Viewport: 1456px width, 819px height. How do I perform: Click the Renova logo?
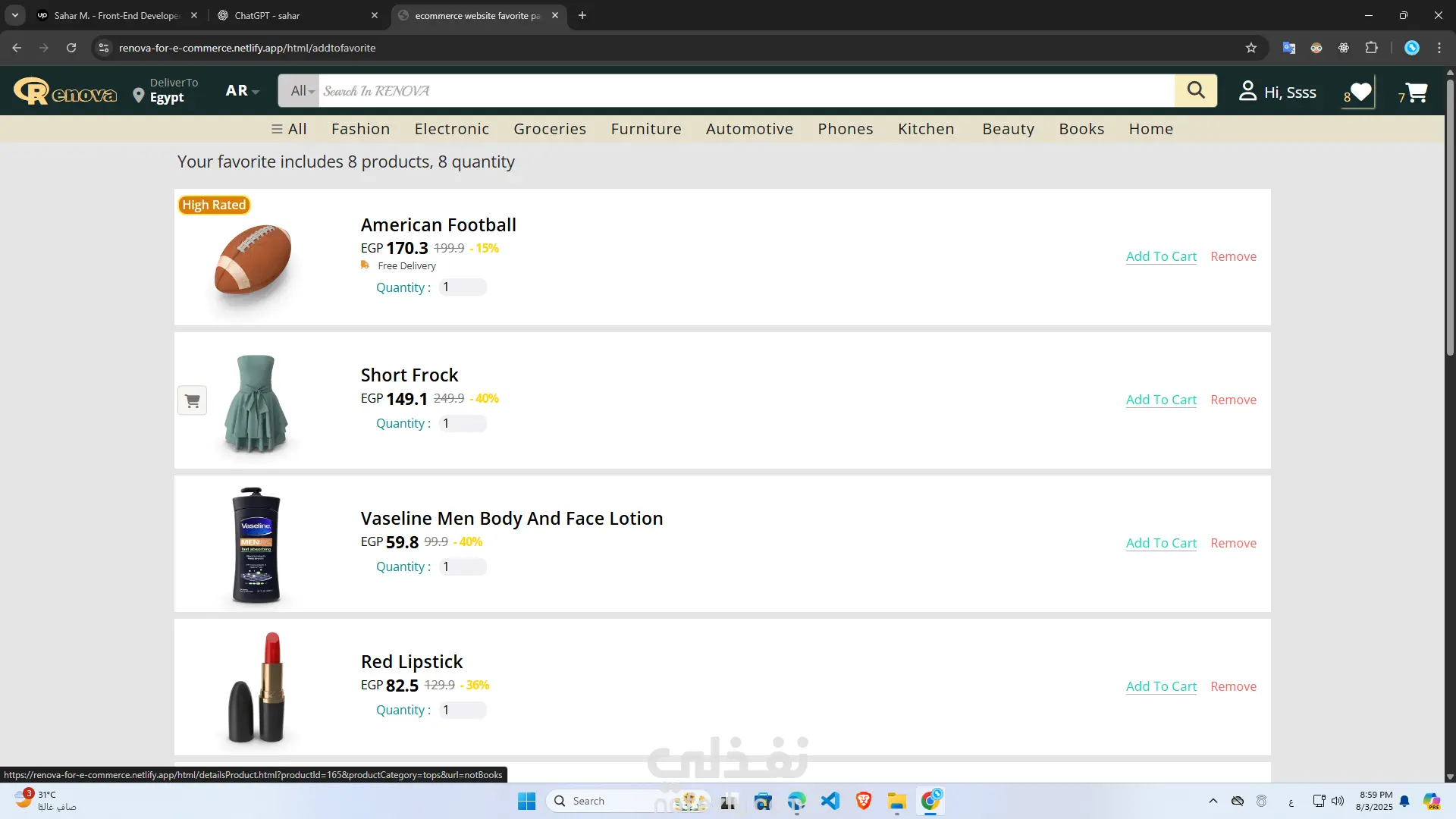(65, 92)
